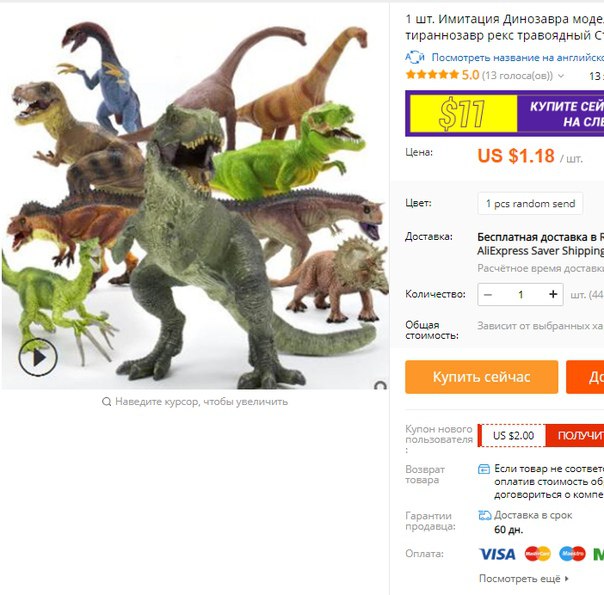Click the 'Купить сейчас' button
The image size is (604, 595).
click(482, 377)
